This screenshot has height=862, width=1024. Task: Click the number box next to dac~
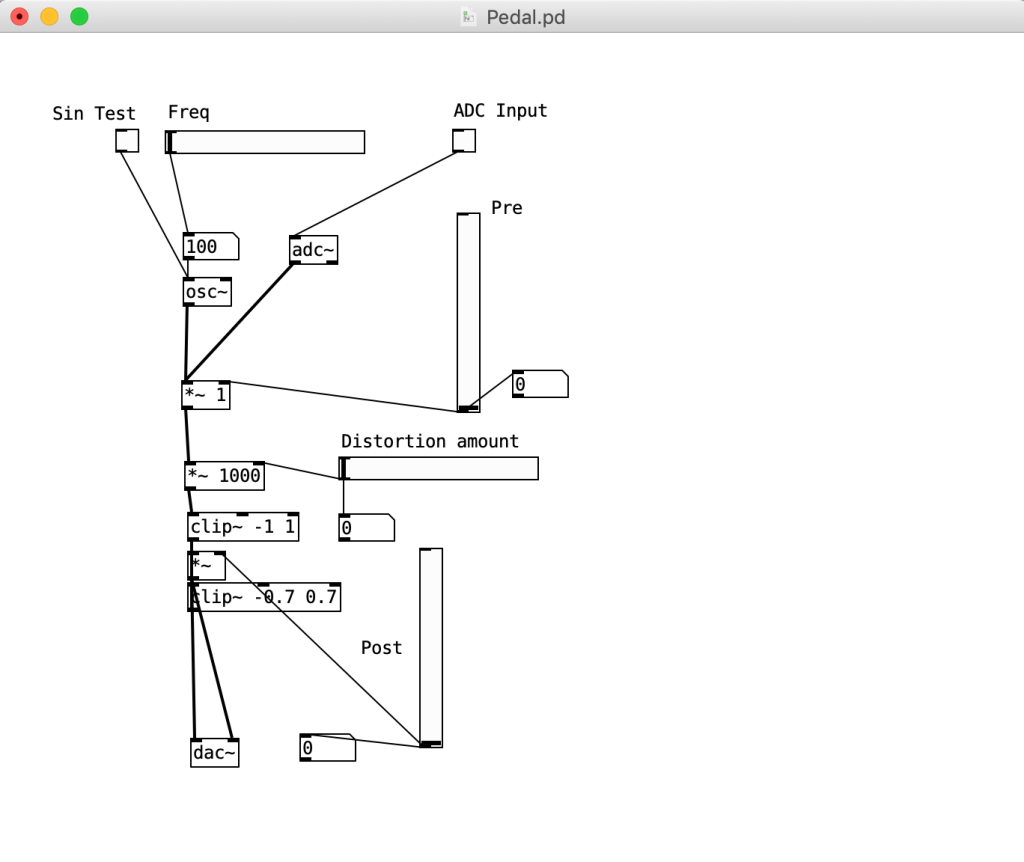(327, 748)
